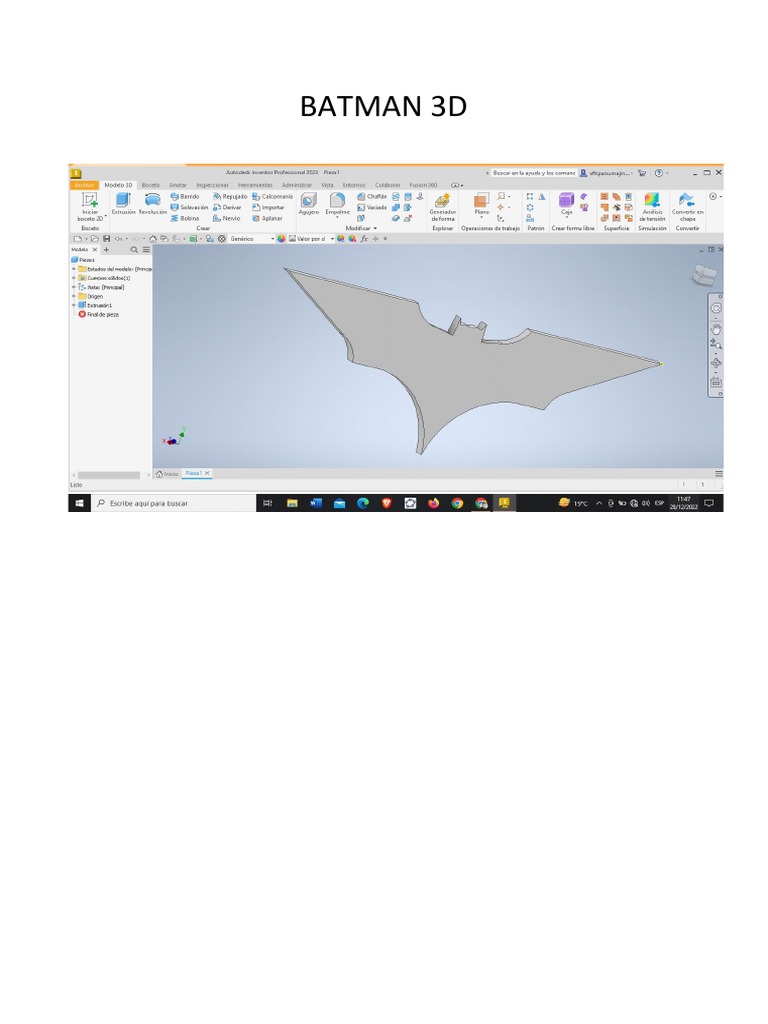
Task: Click the Calcomanía decal tool
Action: click(273, 197)
